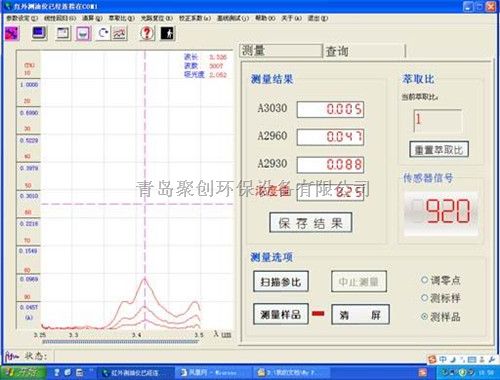Click the circular arrow reset toolbar icon
Screen dimensions: 500x380
coord(104,33)
